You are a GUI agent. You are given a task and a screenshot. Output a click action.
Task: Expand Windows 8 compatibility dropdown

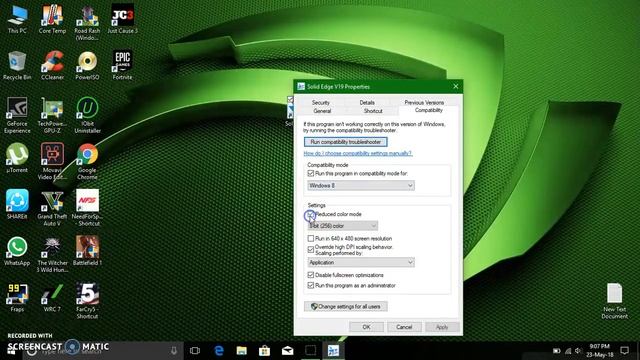pyautogui.click(x=361, y=186)
